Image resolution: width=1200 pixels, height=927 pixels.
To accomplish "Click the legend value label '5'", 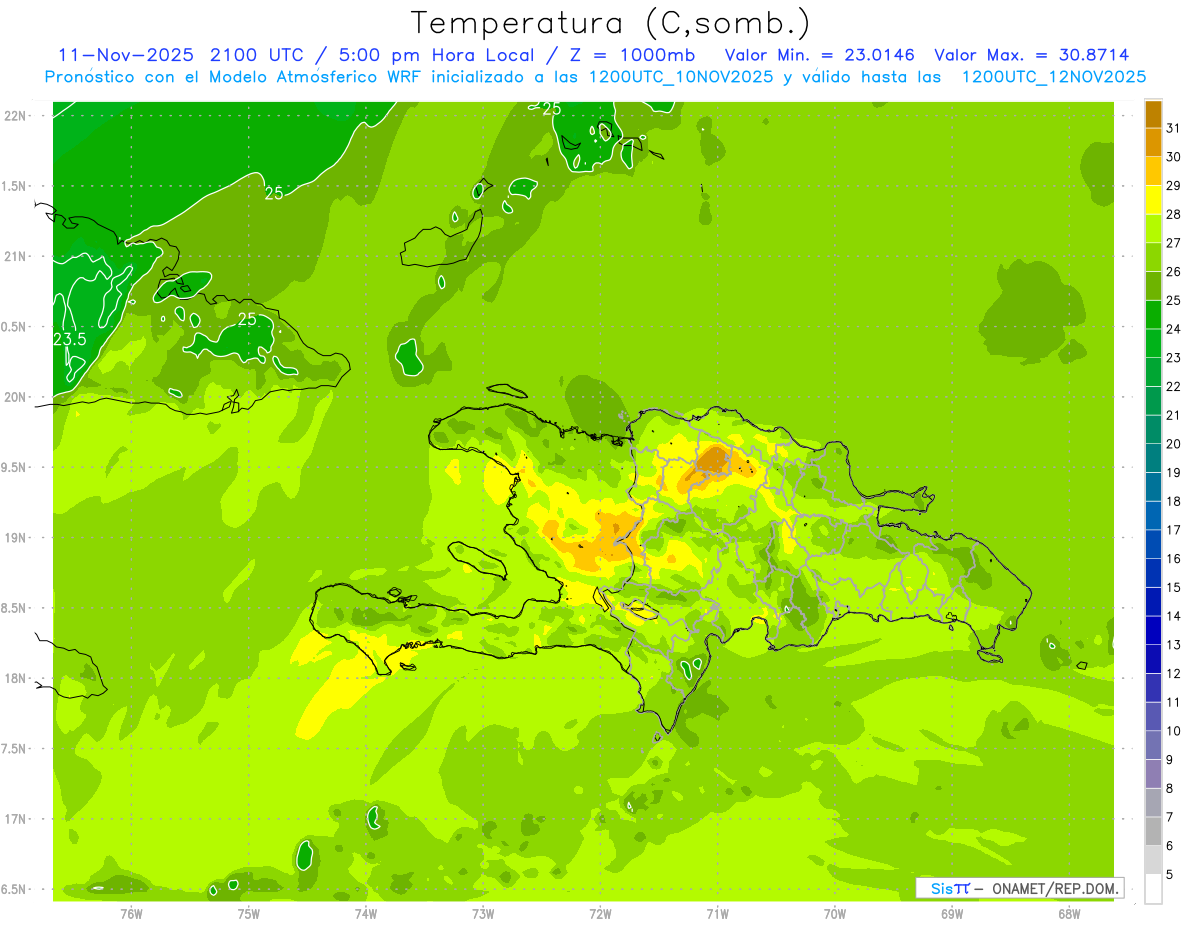I will click(1170, 875).
